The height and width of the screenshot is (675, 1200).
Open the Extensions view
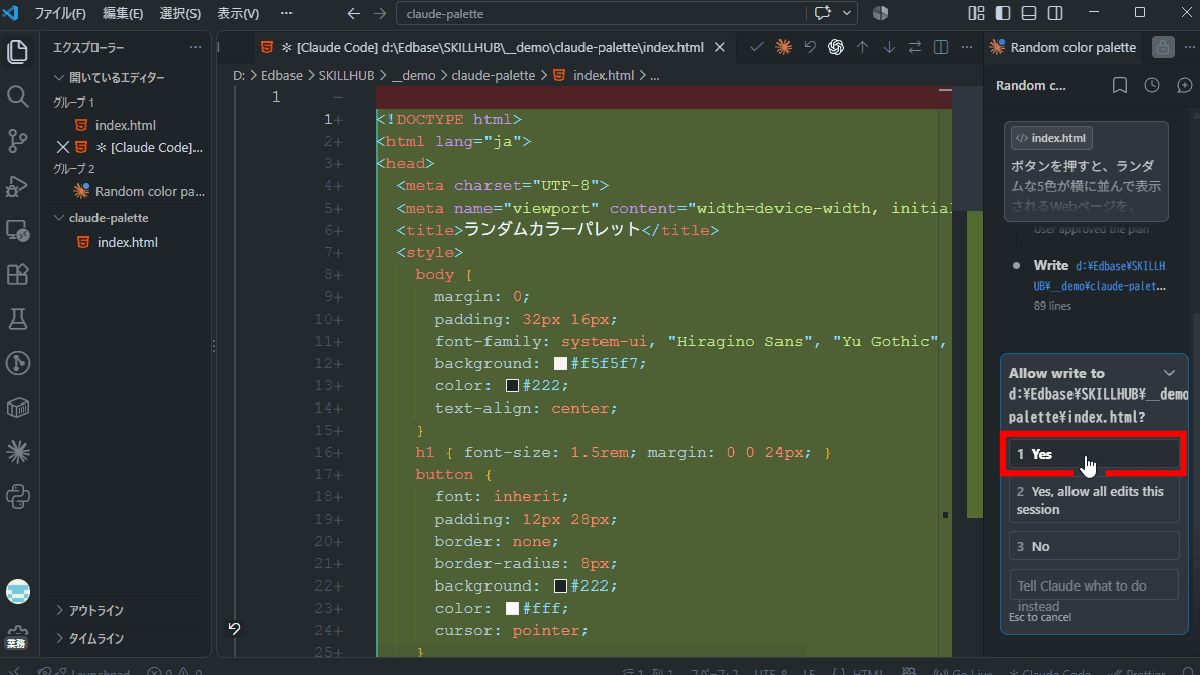pos(17,274)
